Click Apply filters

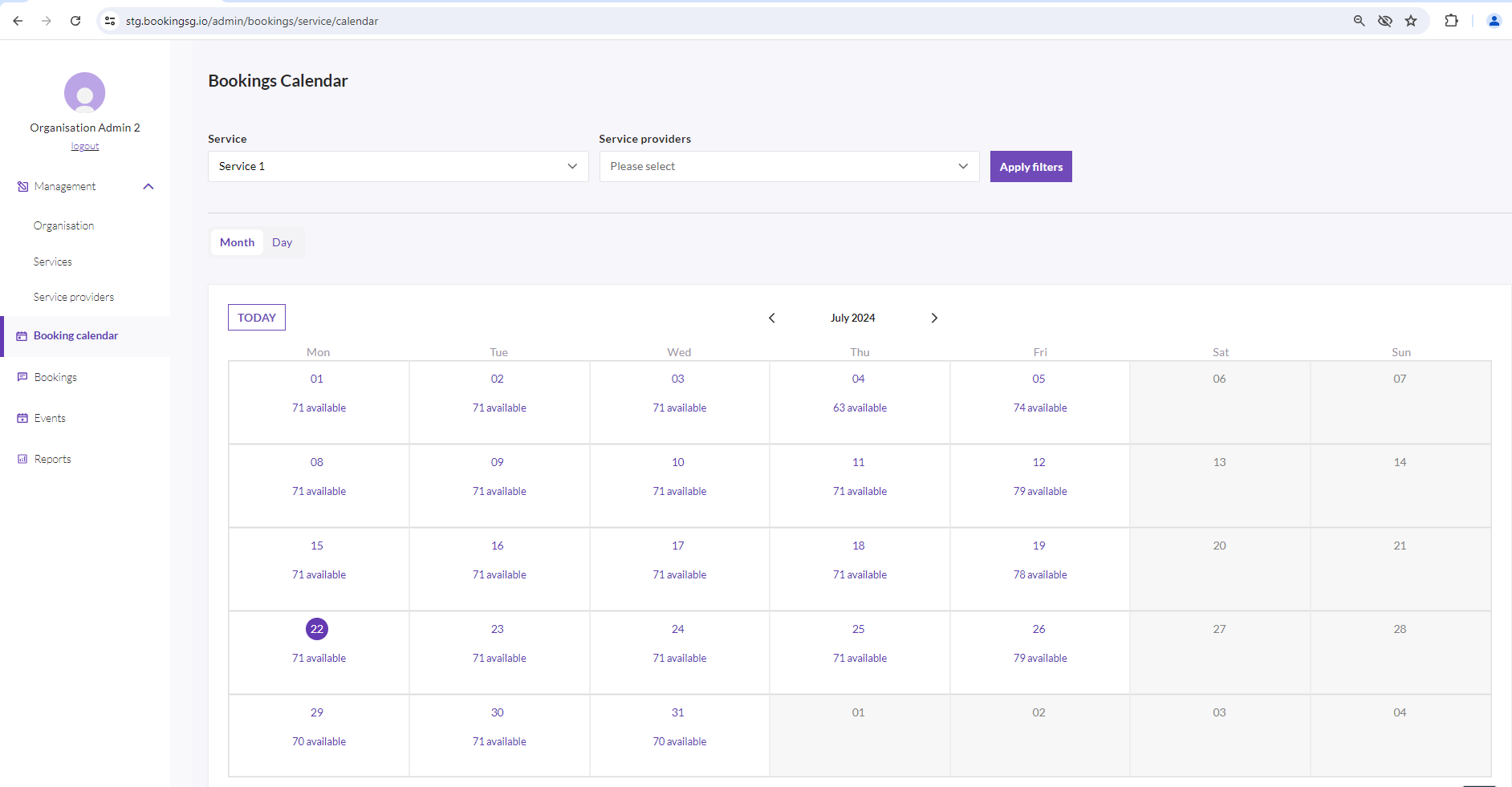[x=1030, y=166]
